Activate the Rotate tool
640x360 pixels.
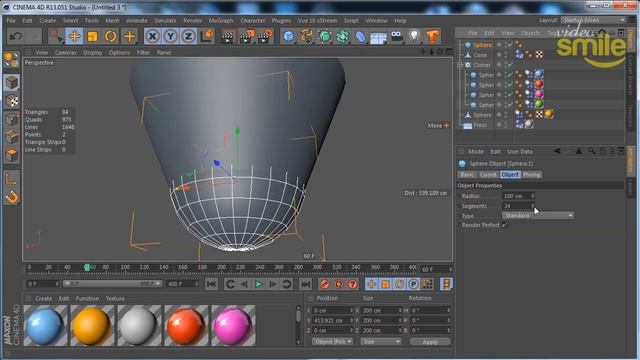click(x=110, y=36)
